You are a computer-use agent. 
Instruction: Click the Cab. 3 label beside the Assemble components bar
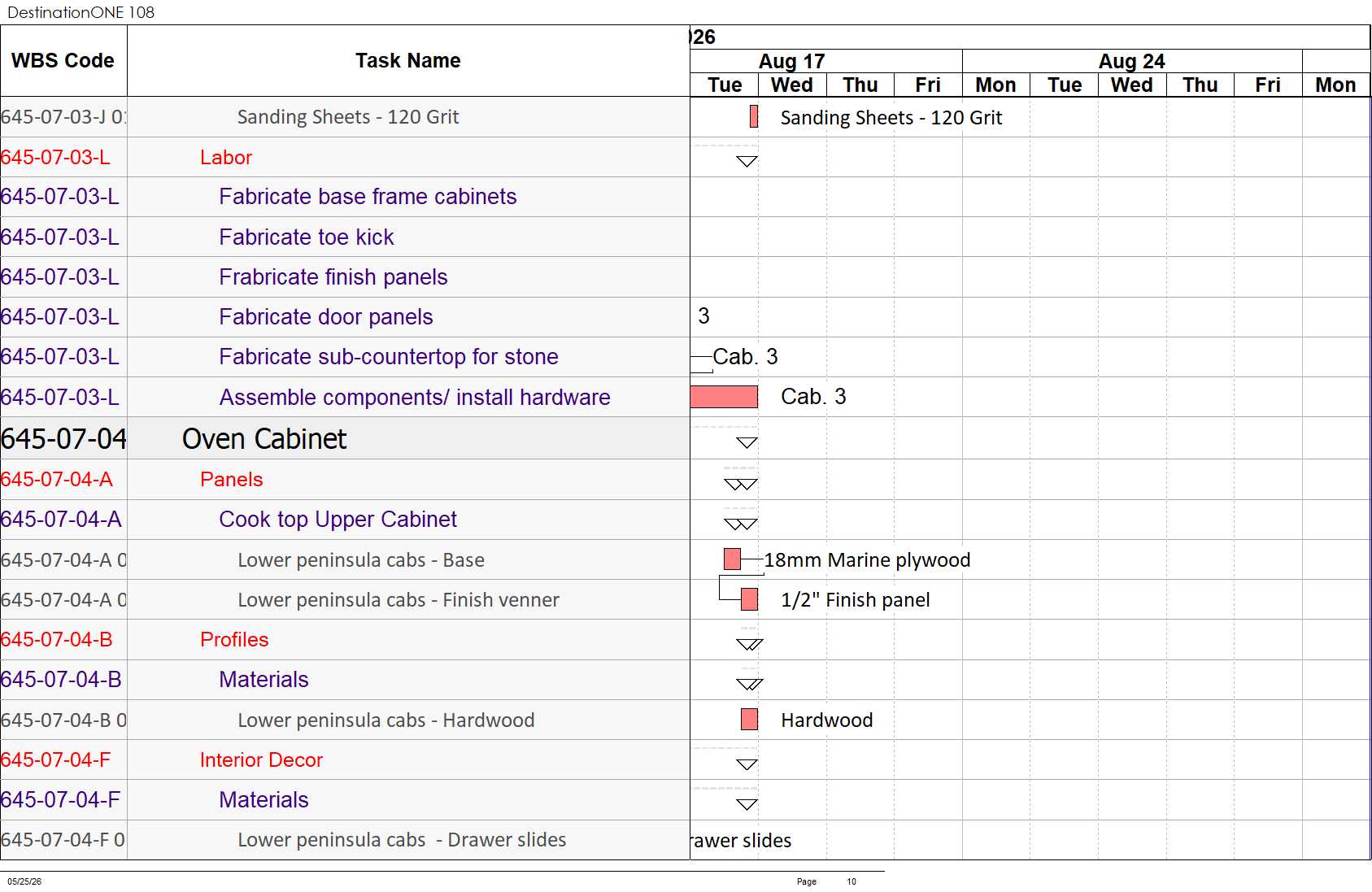pyautogui.click(x=813, y=397)
